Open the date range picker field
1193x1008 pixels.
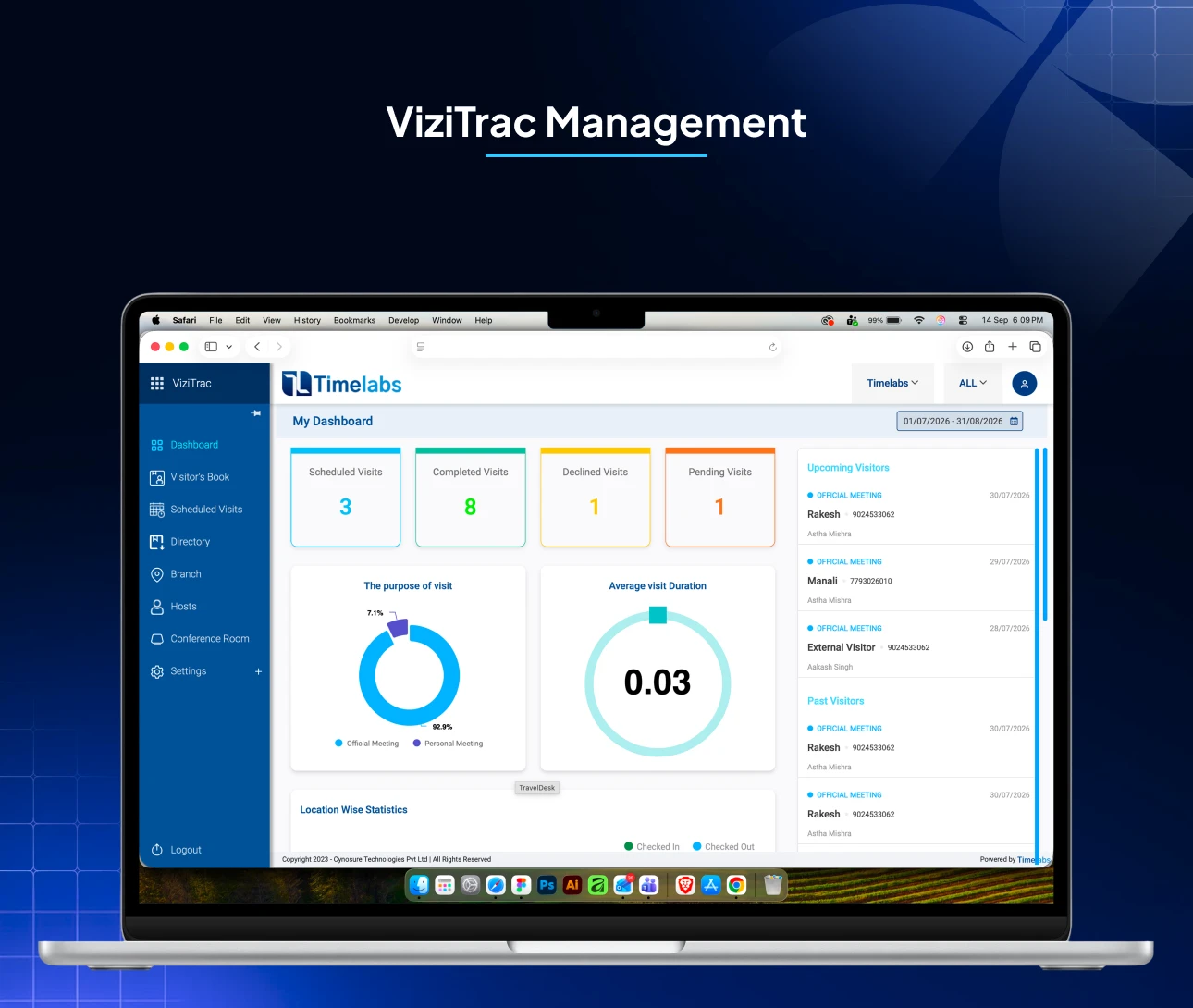959,421
